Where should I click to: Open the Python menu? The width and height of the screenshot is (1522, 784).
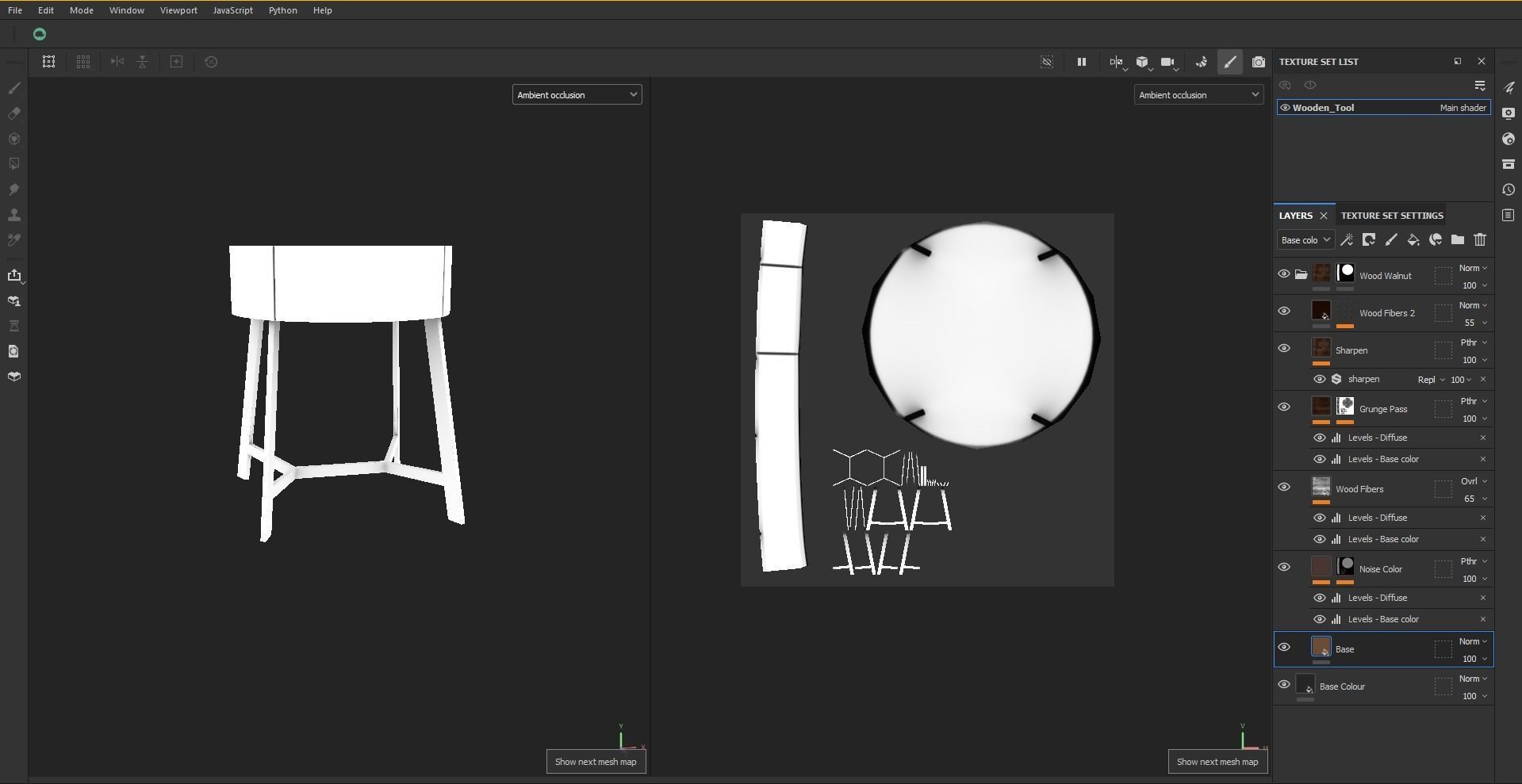282,10
